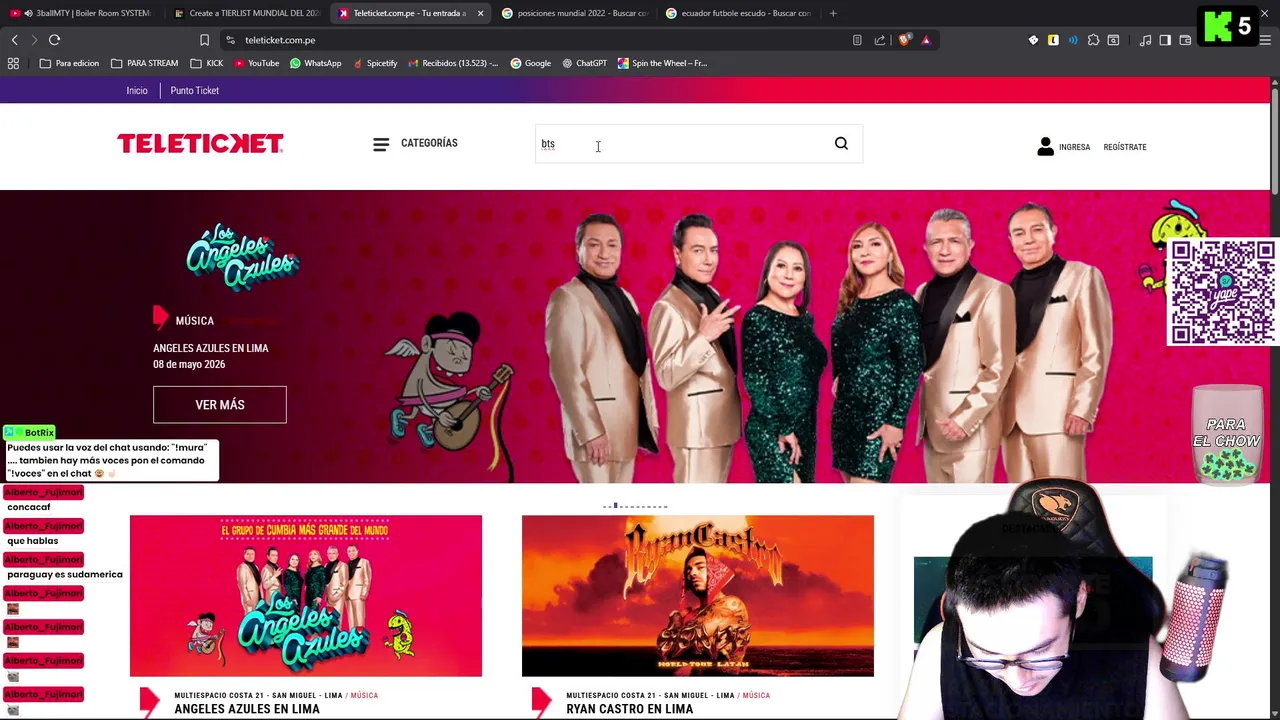Open the Punto Ticket link
The height and width of the screenshot is (720, 1280).
194,90
